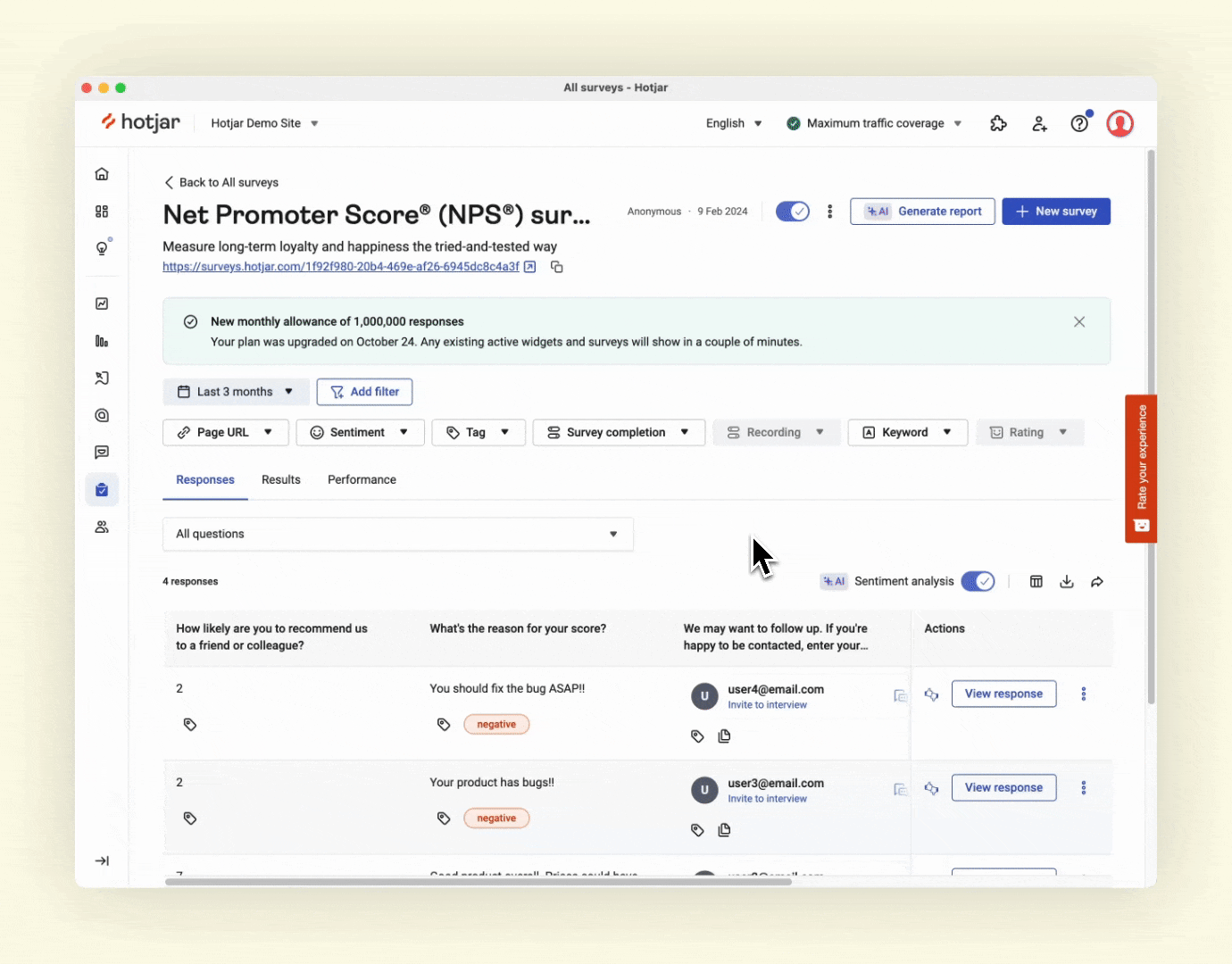Open the integrations puzzle icon
The image size is (1232, 964).
(998, 123)
